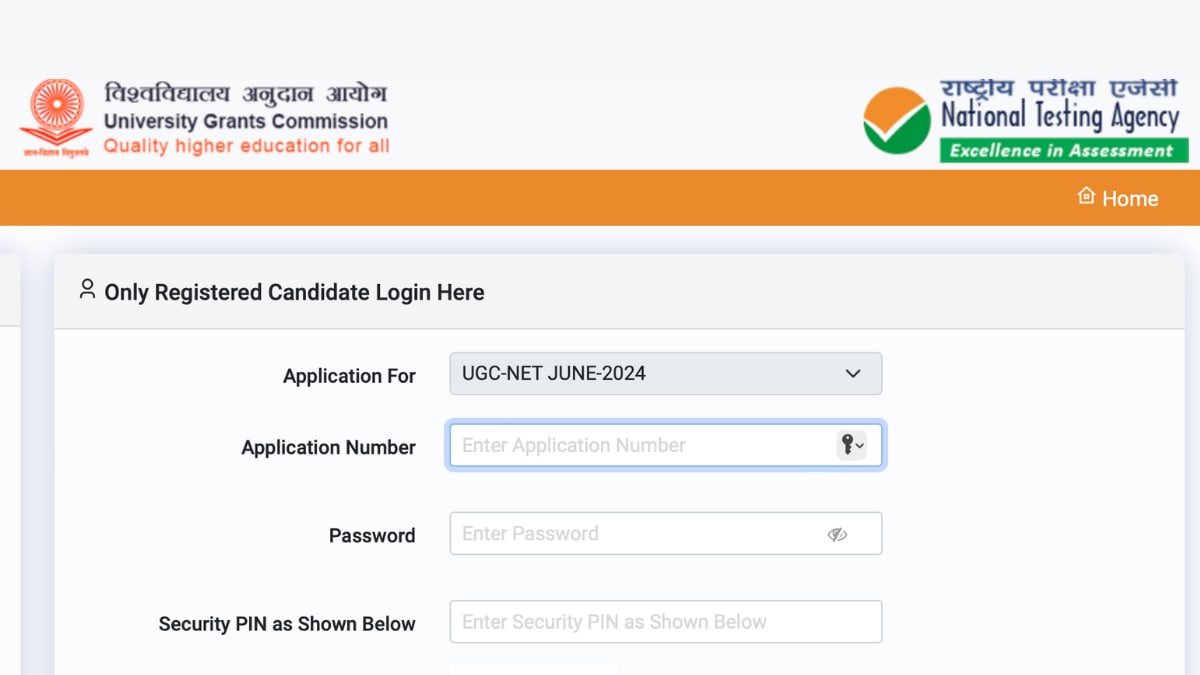Click the registered candidate person icon
The height and width of the screenshot is (675, 1200).
[86, 289]
